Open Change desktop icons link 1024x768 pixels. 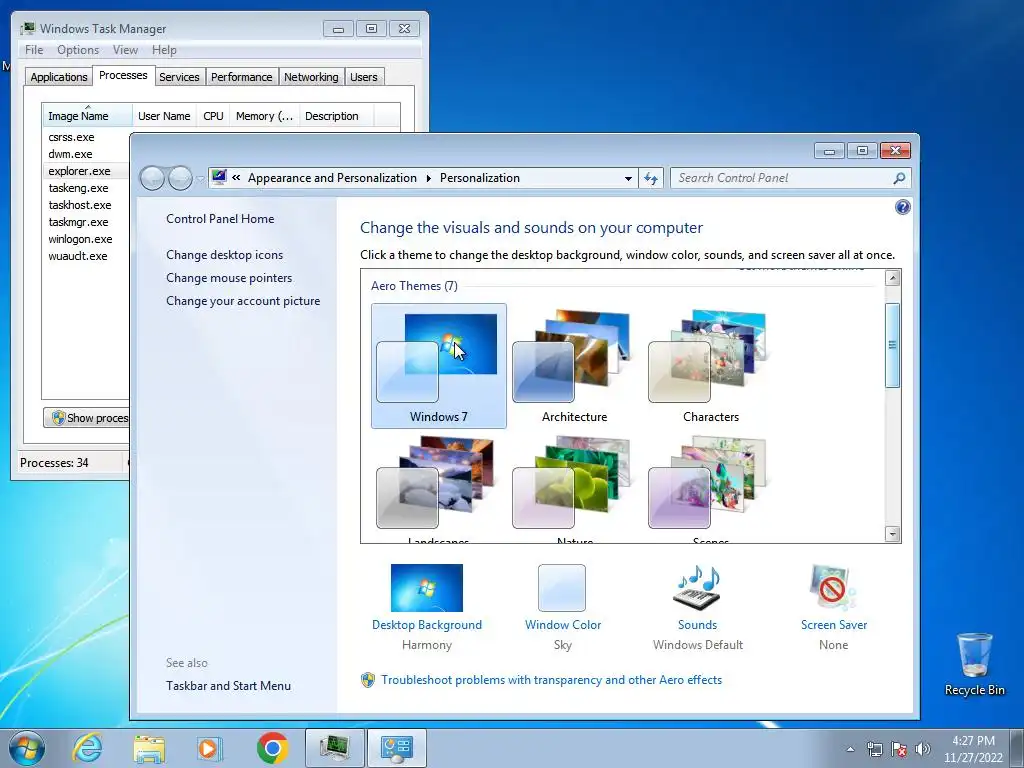pyautogui.click(x=225, y=255)
